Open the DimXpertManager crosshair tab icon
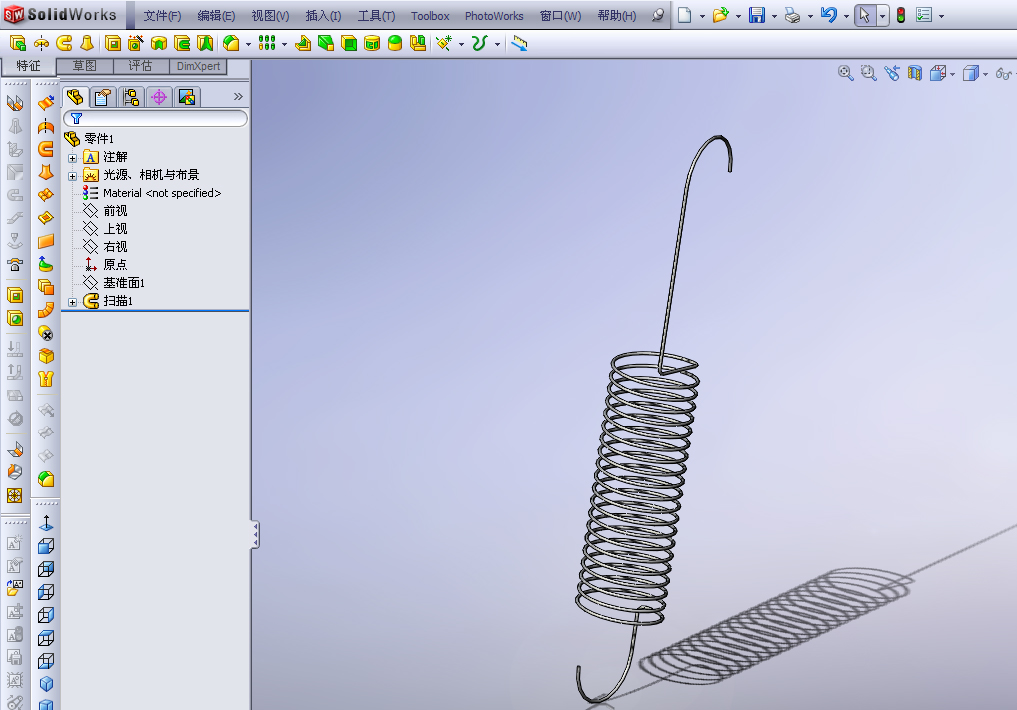Screen dimensions: 1017x710 (159, 97)
